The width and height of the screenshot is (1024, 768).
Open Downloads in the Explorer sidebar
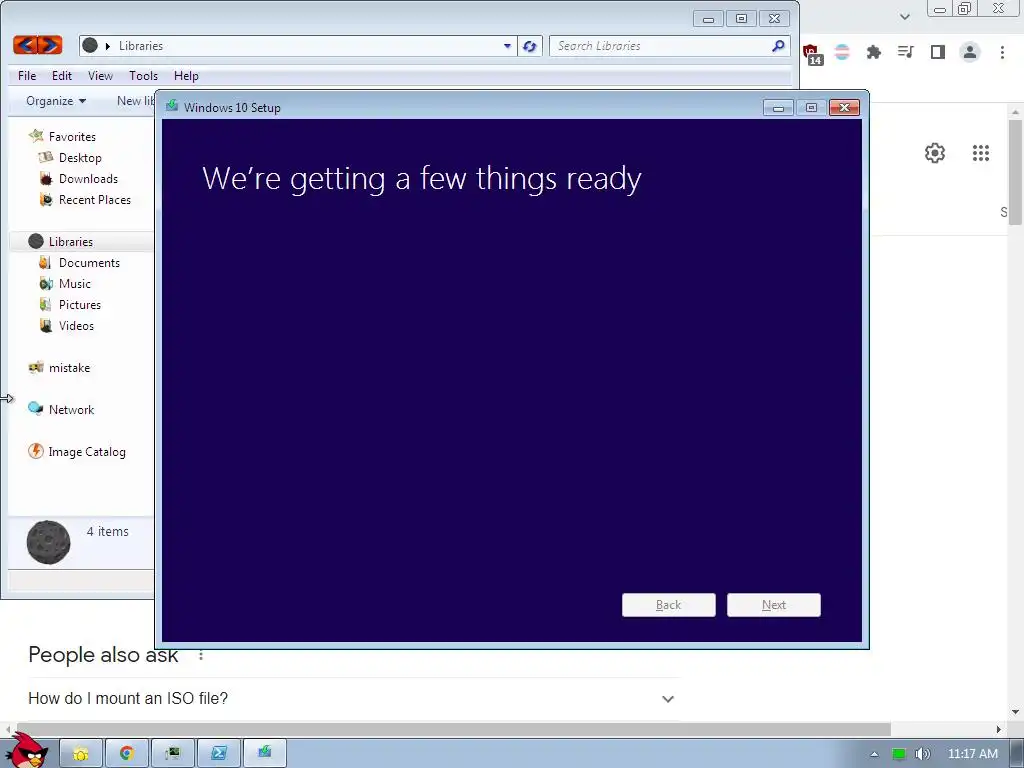[x=88, y=178]
